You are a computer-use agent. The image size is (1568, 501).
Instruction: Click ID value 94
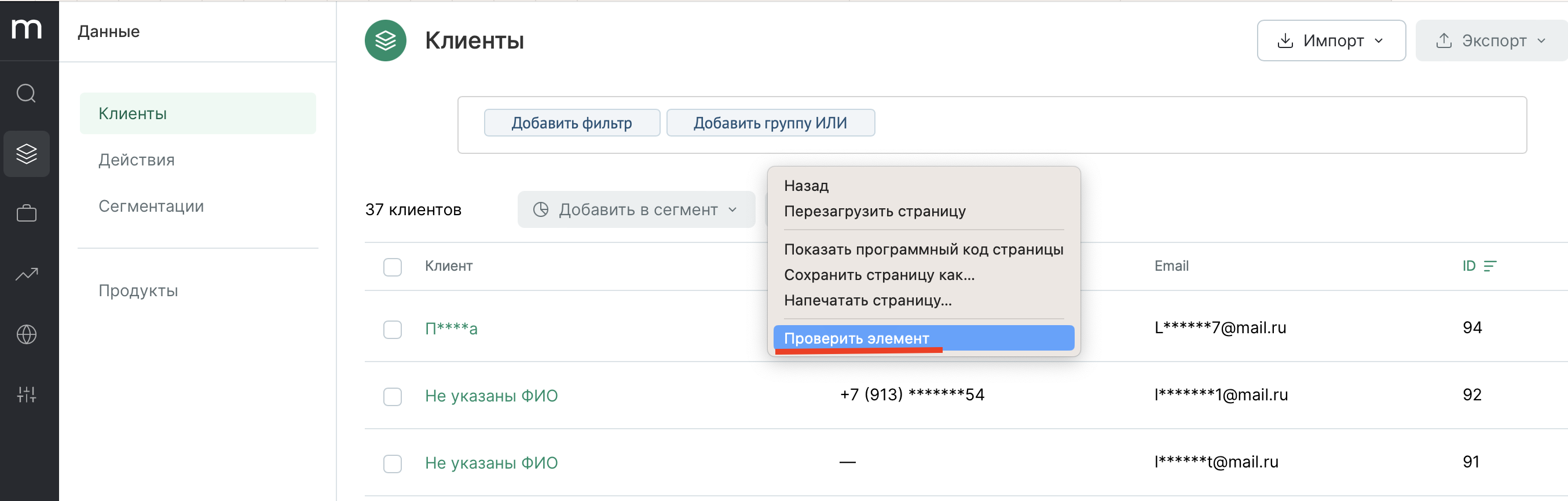[1472, 327]
